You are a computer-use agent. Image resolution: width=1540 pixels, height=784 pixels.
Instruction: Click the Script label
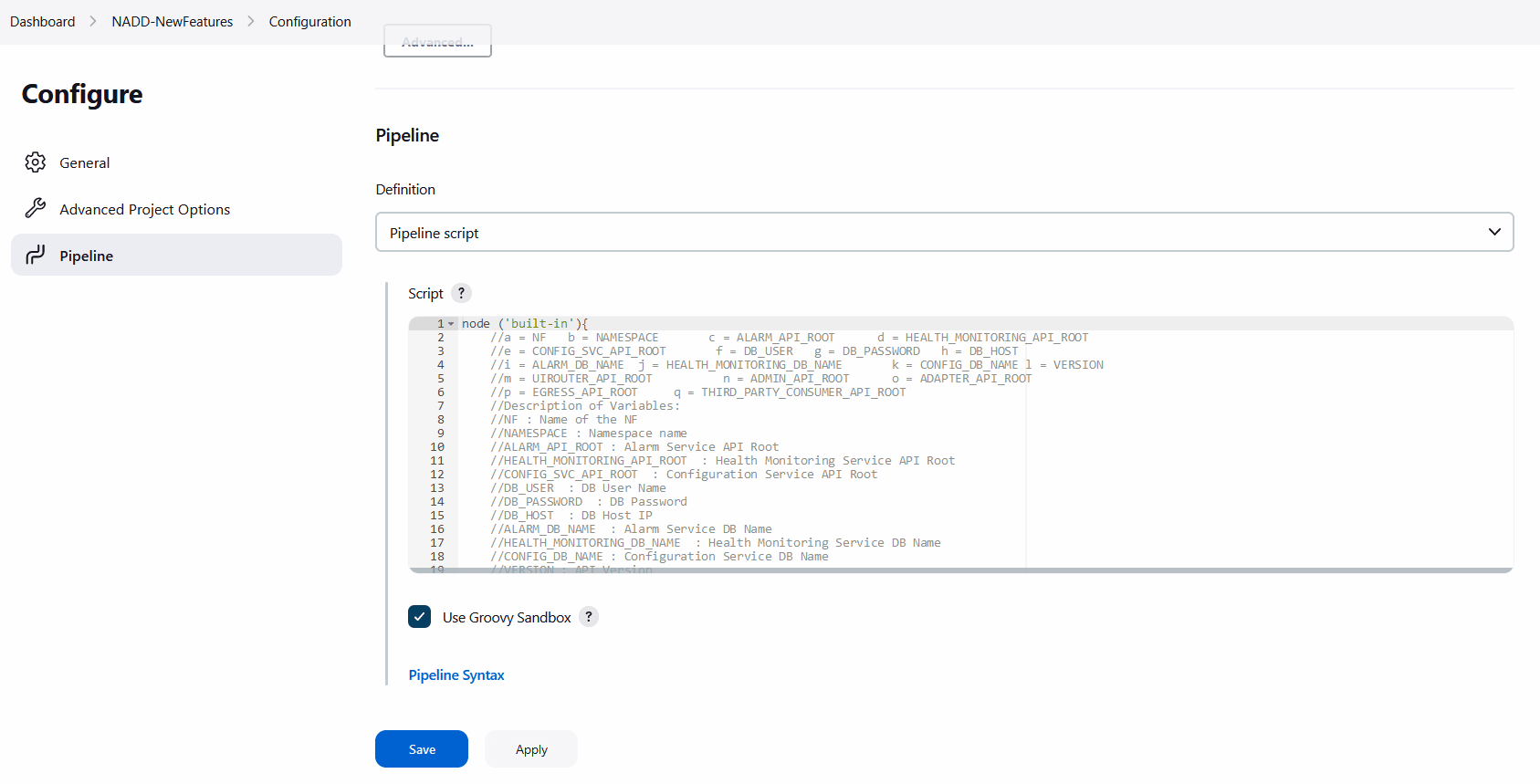pos(425,293)
